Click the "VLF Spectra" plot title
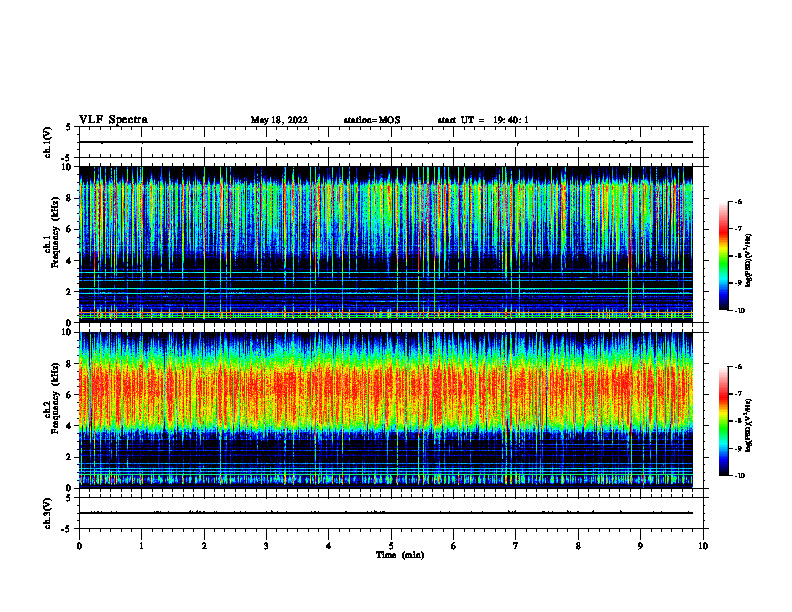The height and width of the screenshot is (612, 792). (113, 120)
